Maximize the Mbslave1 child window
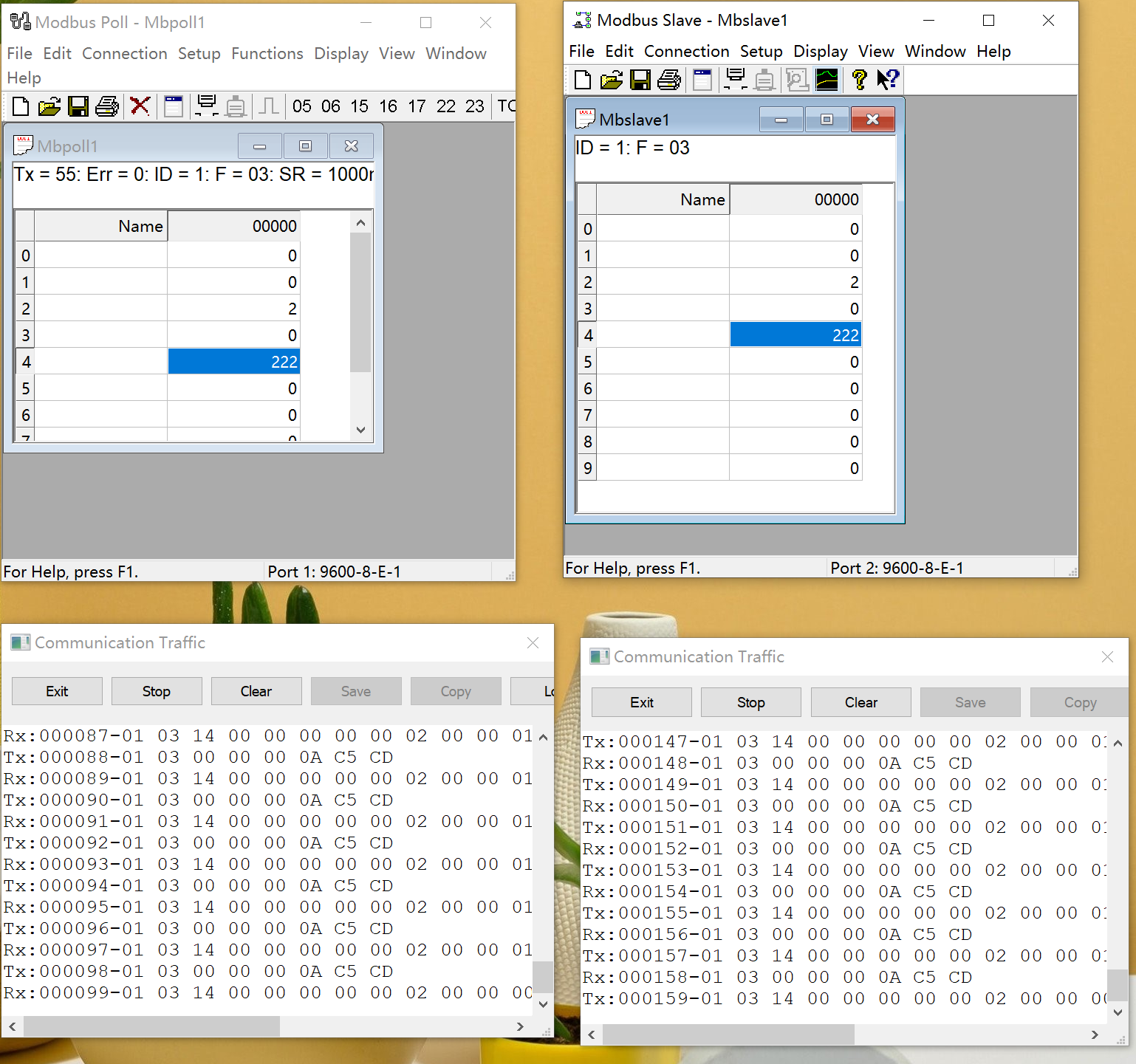This screenshot has height=1064, width=1136. pyautogui.click(x=827, y=120)
